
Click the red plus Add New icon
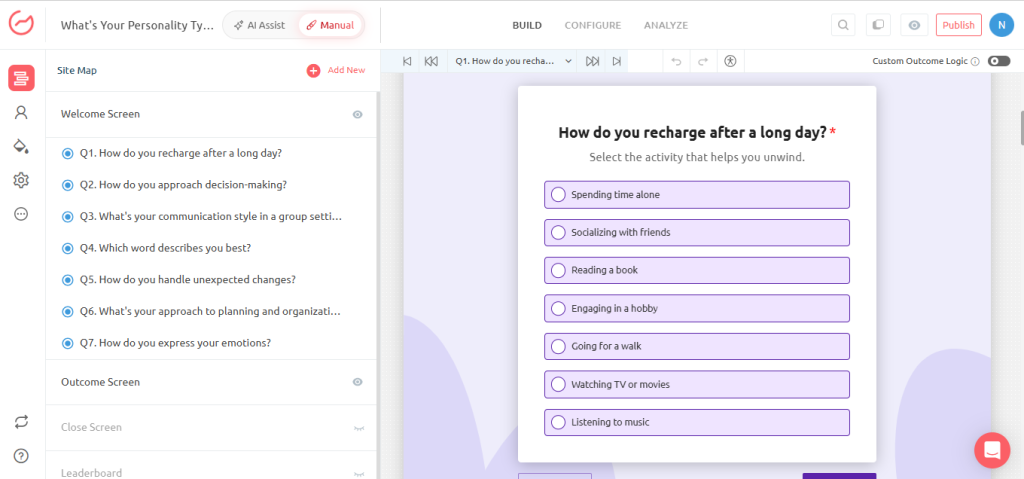tap(313, 71)
